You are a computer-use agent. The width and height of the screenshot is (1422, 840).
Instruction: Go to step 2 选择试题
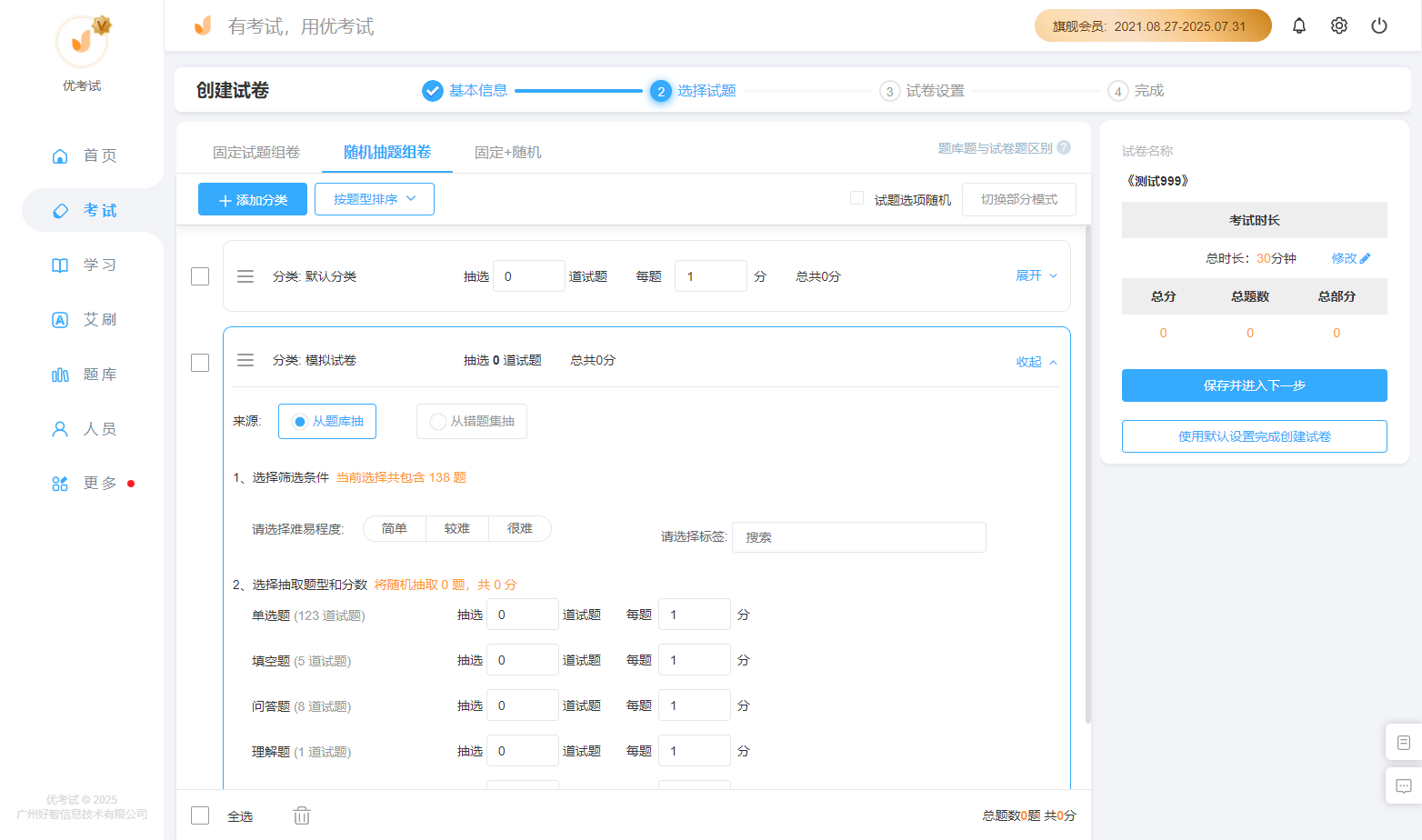pyautogui.click(x=693, y=91)
